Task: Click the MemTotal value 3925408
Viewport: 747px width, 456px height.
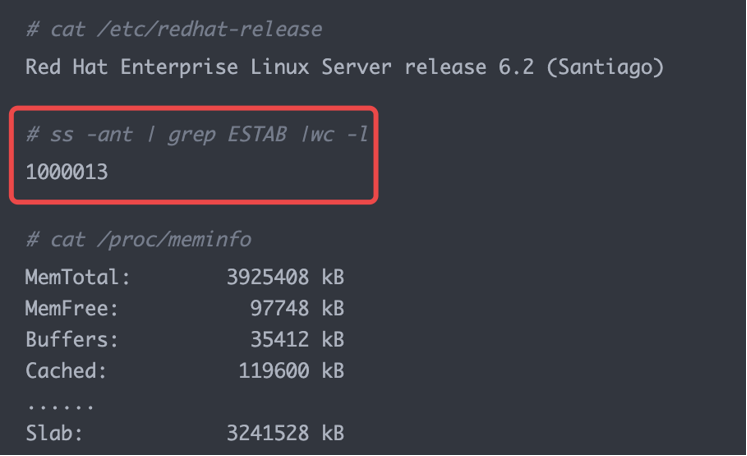Action: point(268,277)
